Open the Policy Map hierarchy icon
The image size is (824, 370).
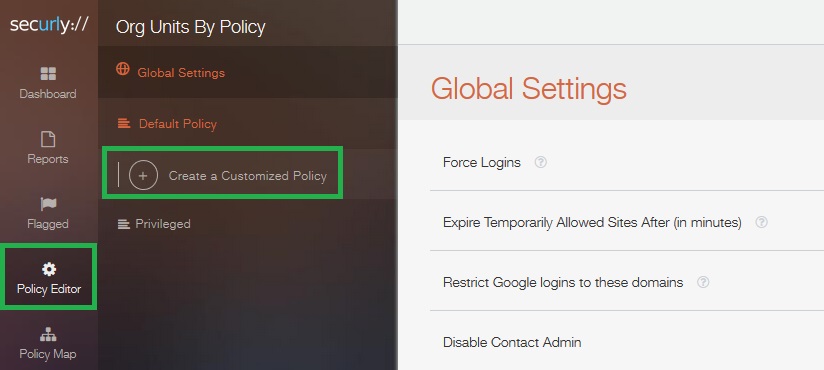(48, 335)
